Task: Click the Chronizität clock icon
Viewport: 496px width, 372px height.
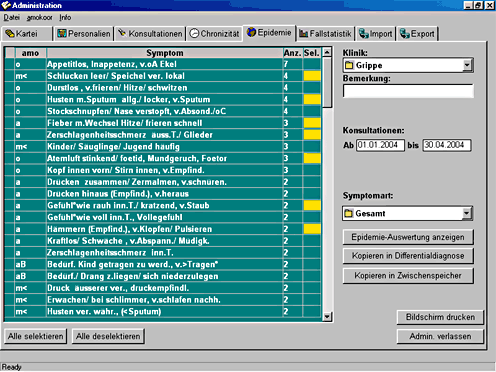Action: pos(194,33)
